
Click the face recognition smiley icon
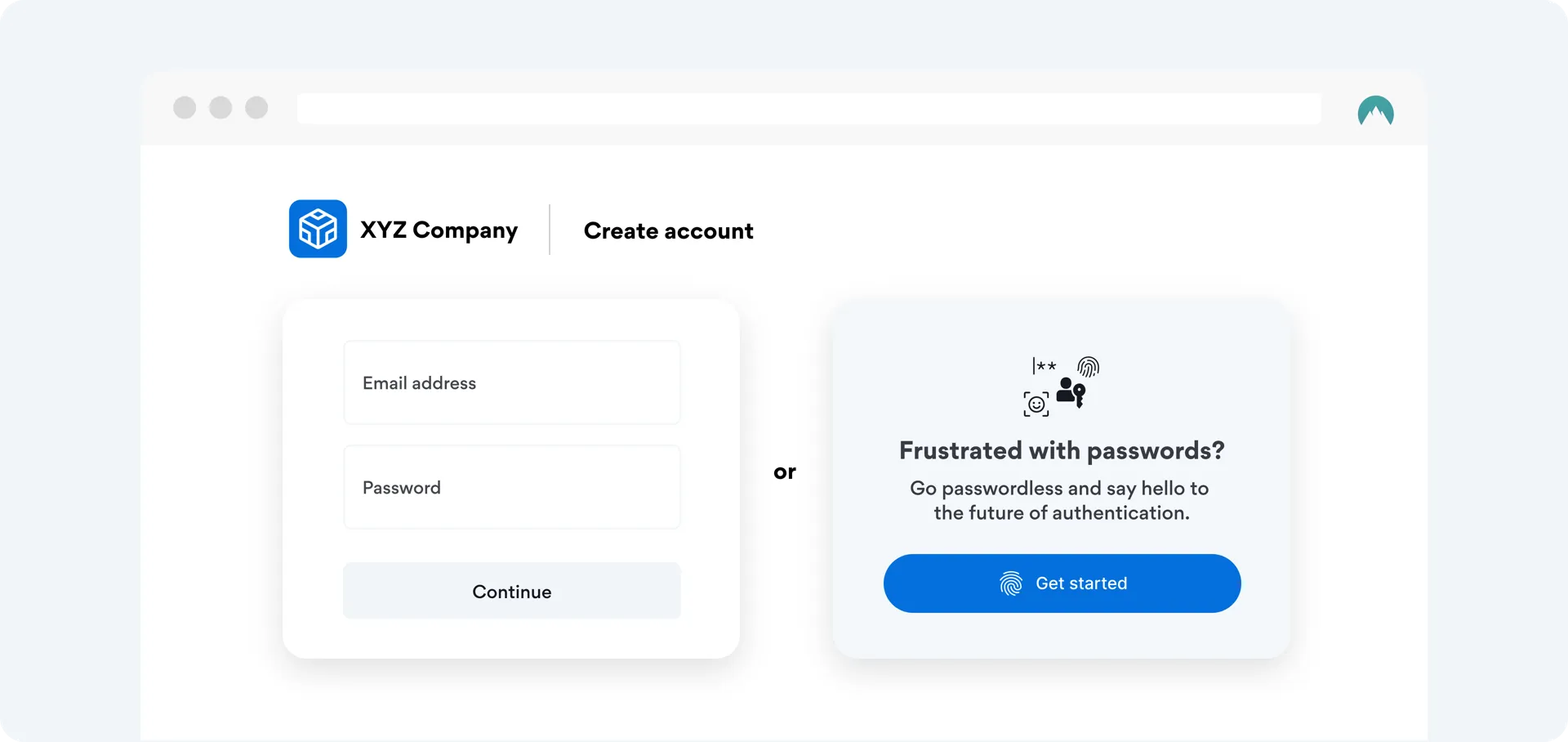1036,404
